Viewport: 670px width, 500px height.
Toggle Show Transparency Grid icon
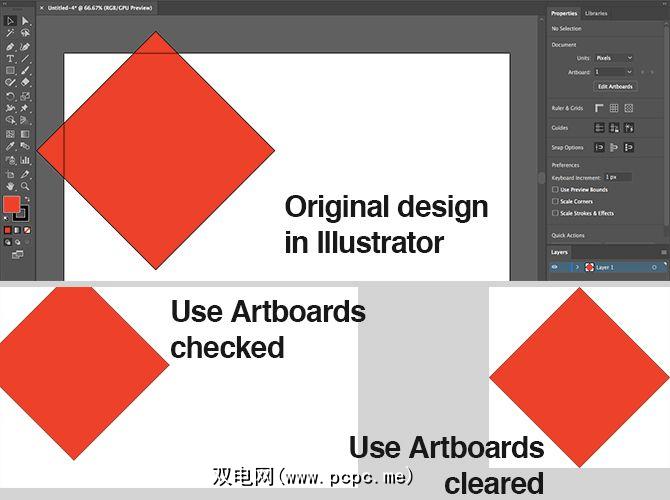629,108
